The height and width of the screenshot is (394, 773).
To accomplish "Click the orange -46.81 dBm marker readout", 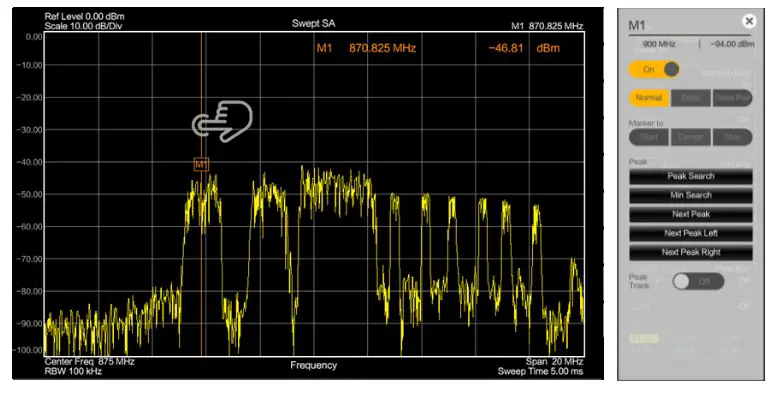I will [524, 48].
